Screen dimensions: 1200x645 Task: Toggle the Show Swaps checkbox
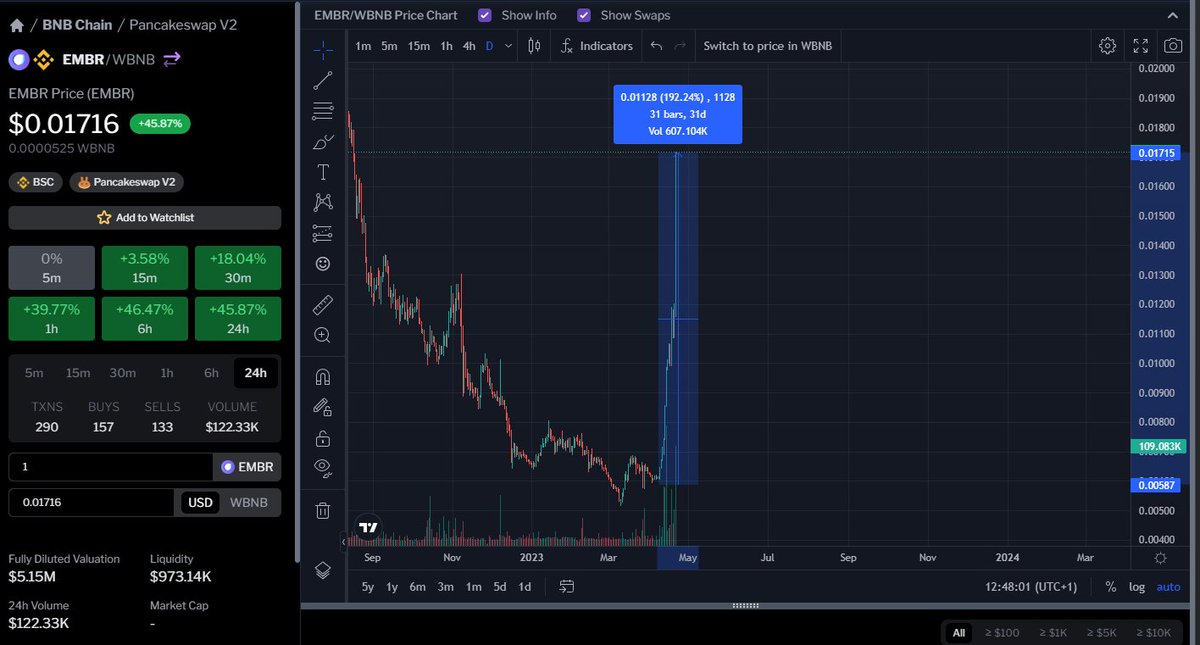[584, 15]
